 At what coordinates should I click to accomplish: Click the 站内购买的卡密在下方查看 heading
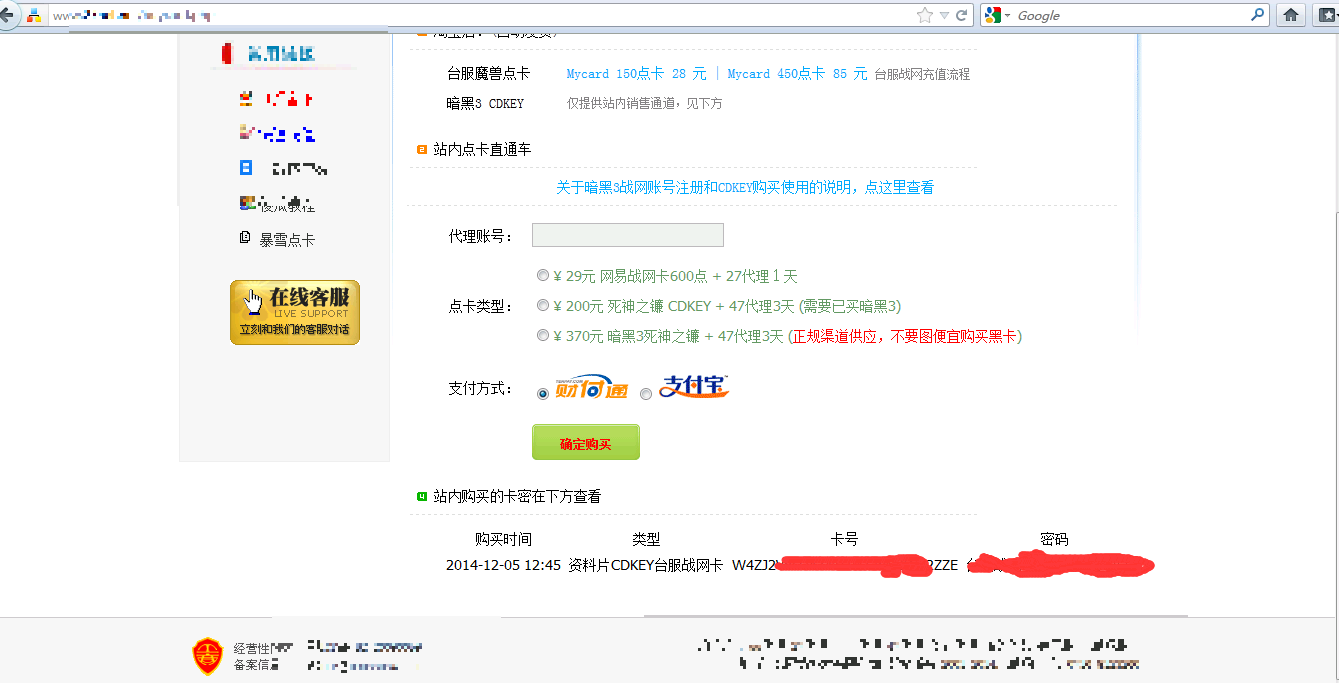click(x=517, y=496)
